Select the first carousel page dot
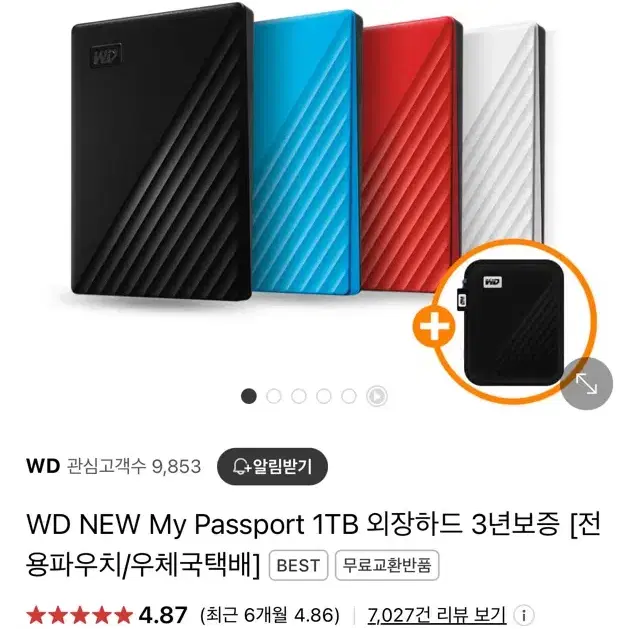The height and width of the screenshot is (629, 629). pyautogui.click(x=249, y=396)
